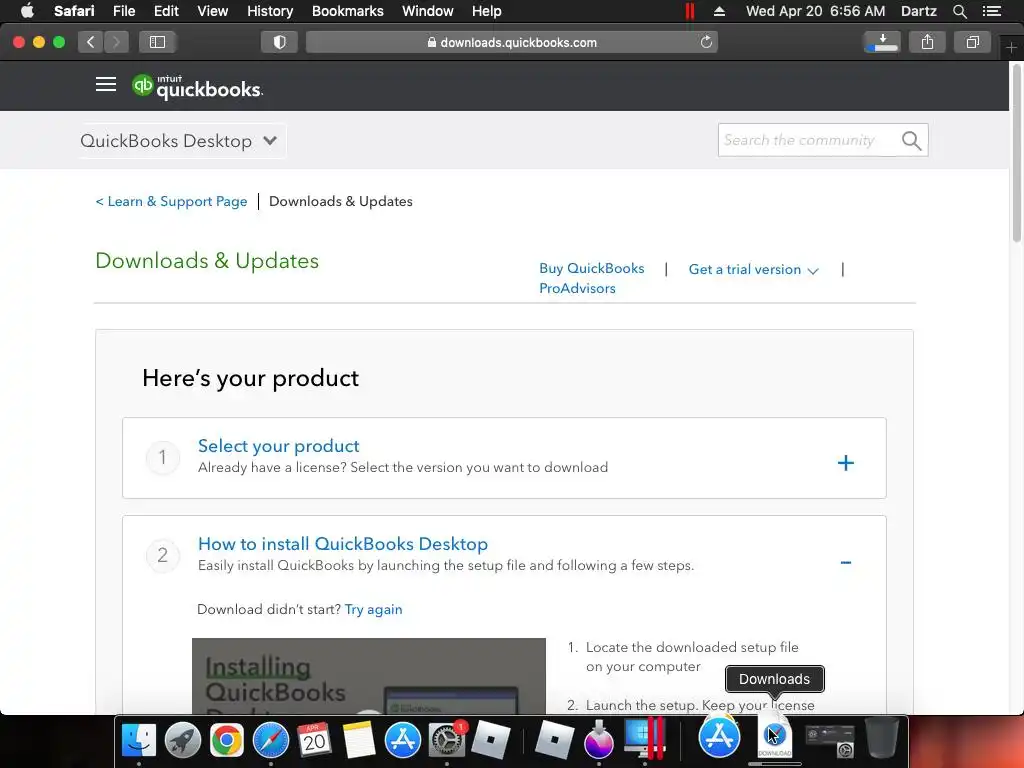Open Launchpad from the Dock
Viewport: 1024px width, 768px height.
click(183, 740)
